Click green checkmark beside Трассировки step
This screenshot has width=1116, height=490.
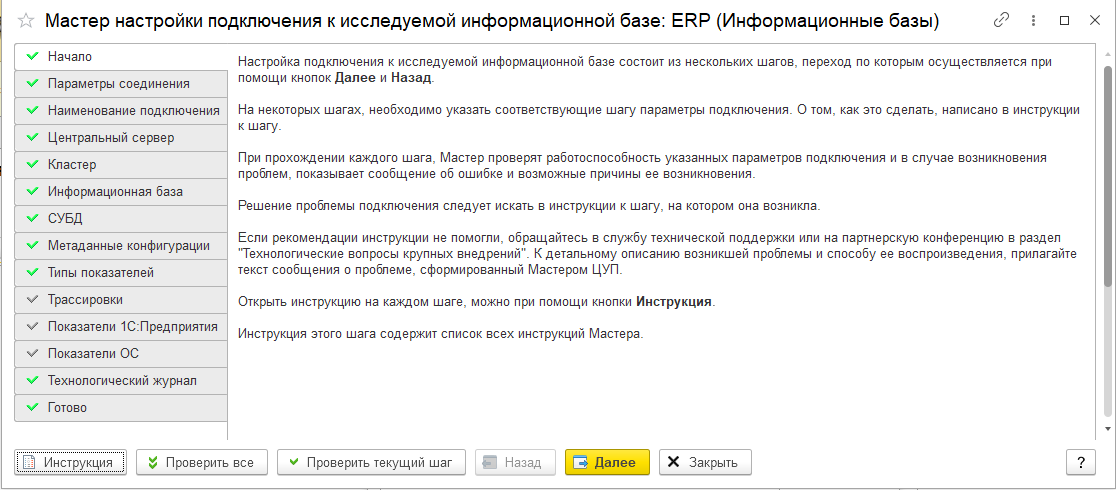pyautogui.click(x=32, y=300)
